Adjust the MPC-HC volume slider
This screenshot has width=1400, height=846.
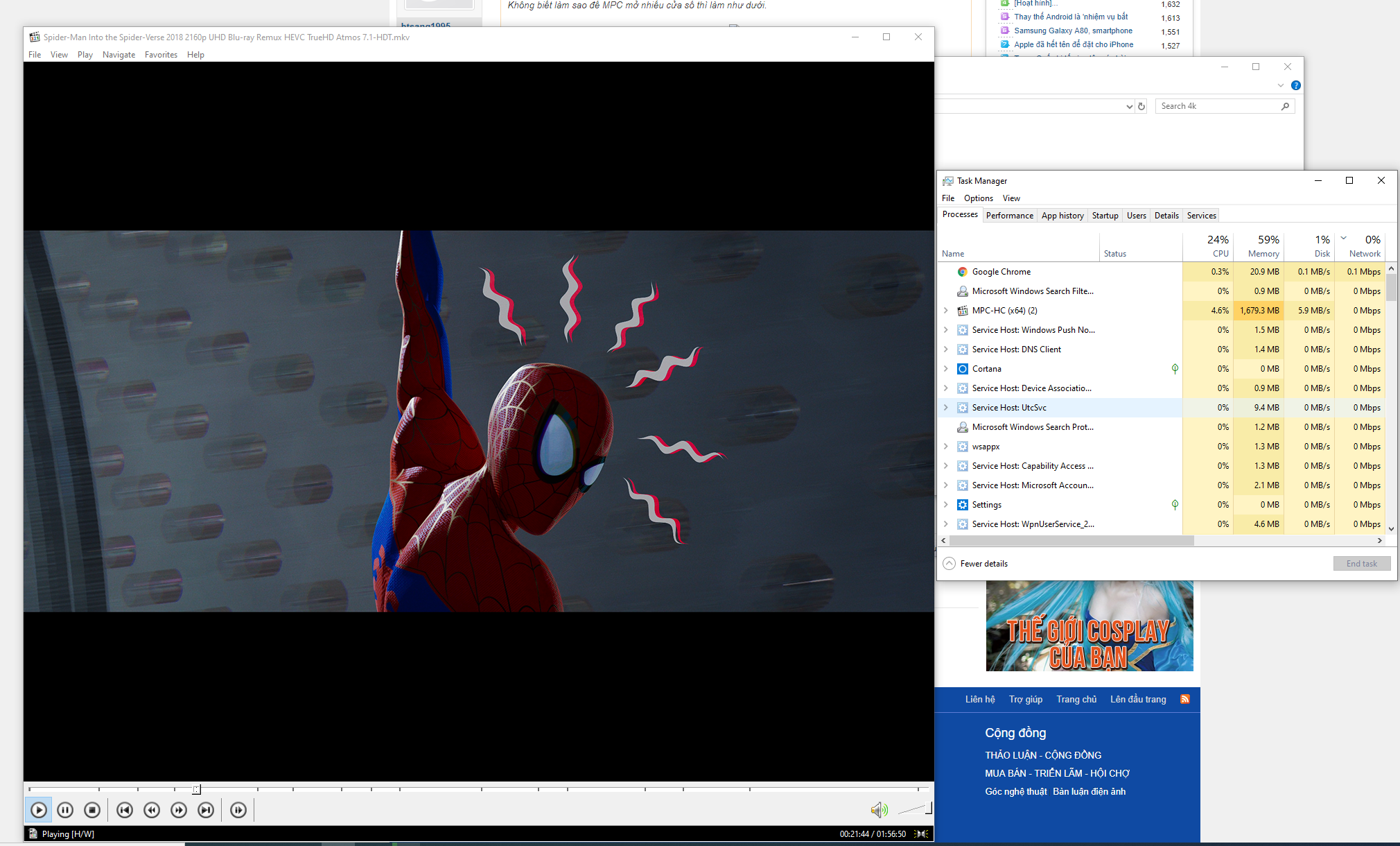click(x=915, y=809)
